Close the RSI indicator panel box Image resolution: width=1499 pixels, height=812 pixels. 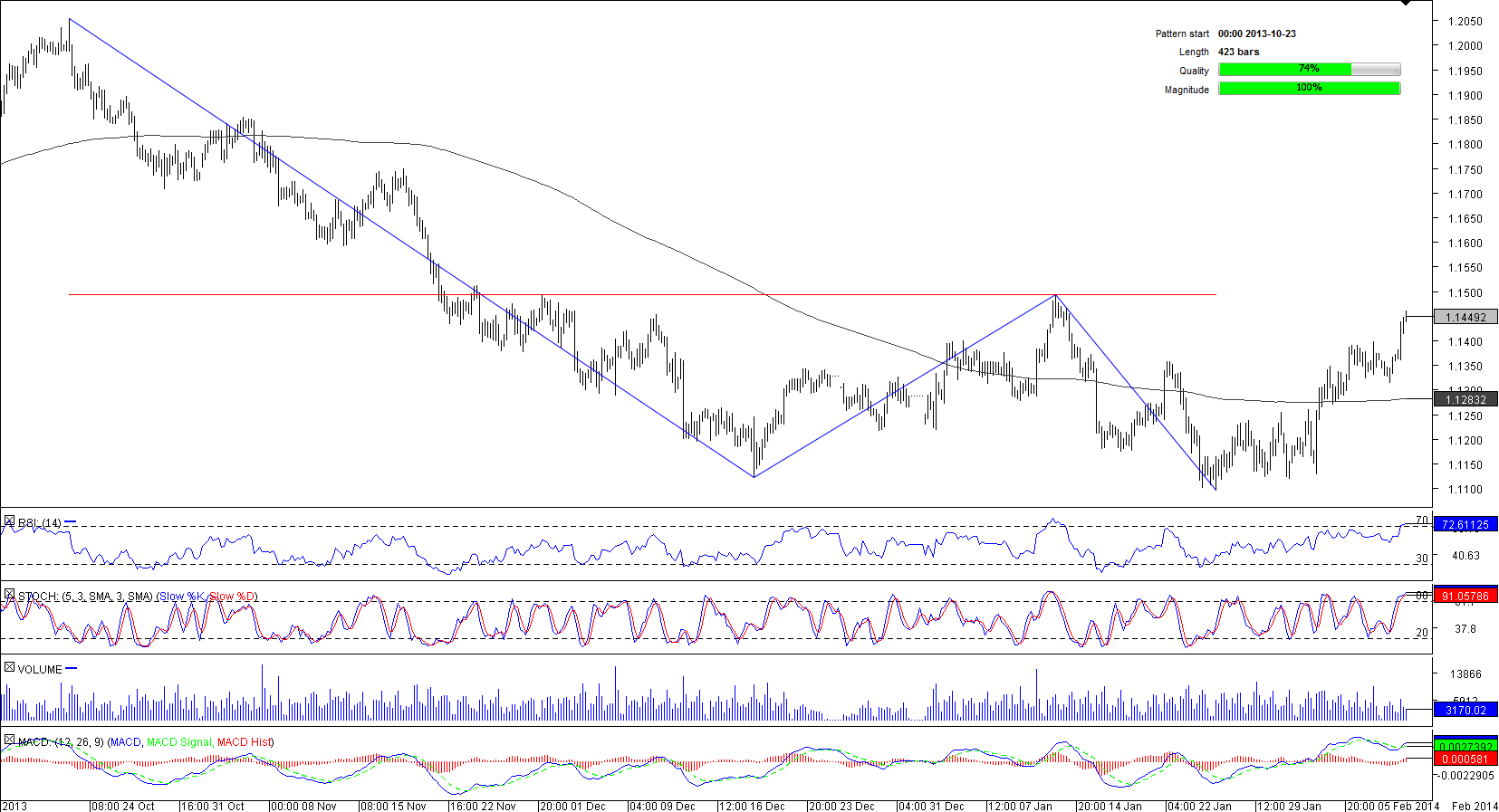[x=9, y=521]
